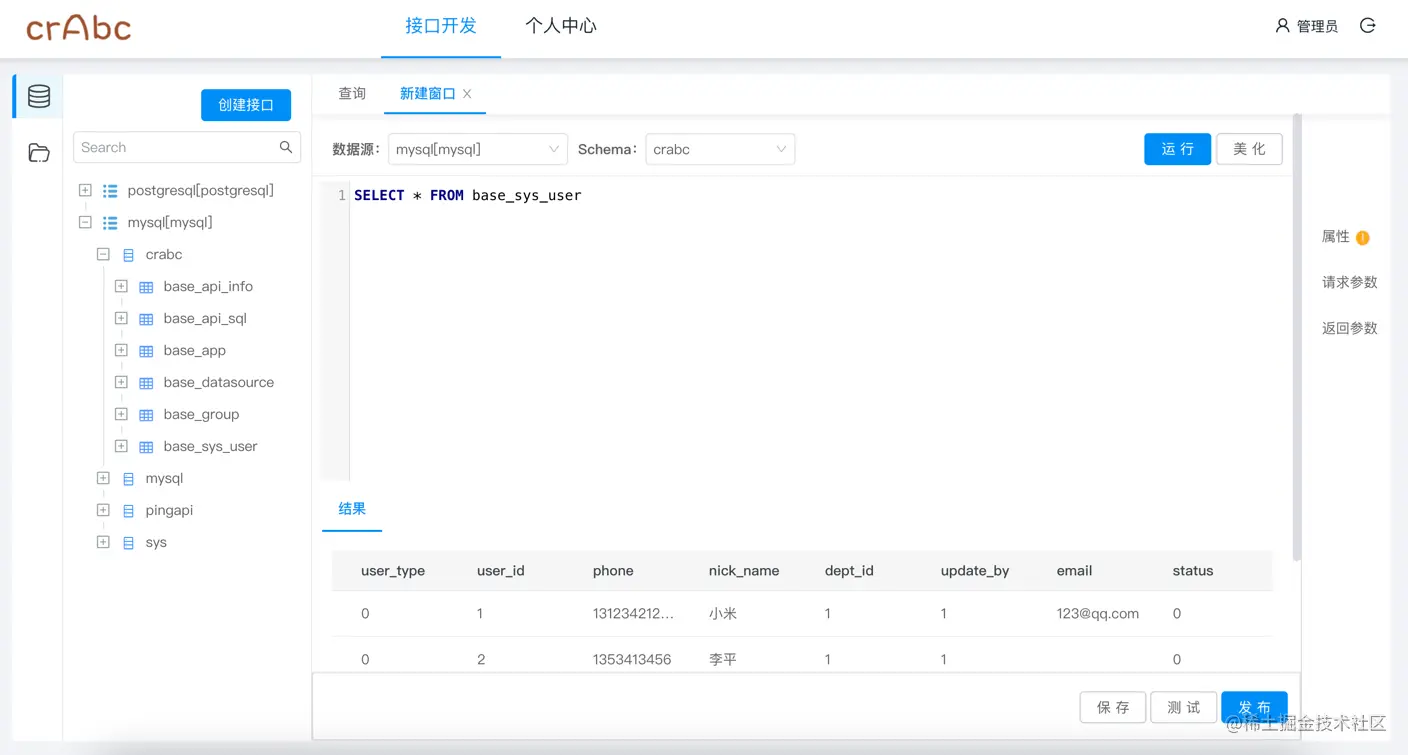The height and width of the screenshot is (755, 1408).
Task: Expand the sys schema node
Action: coord(103,542)
